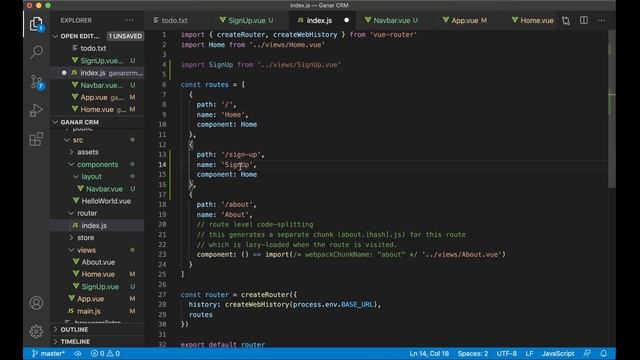Image resolution: width=640 pixels, height=360 pixels.
Task: Expand the Timeline section
Action: [56, 342]
